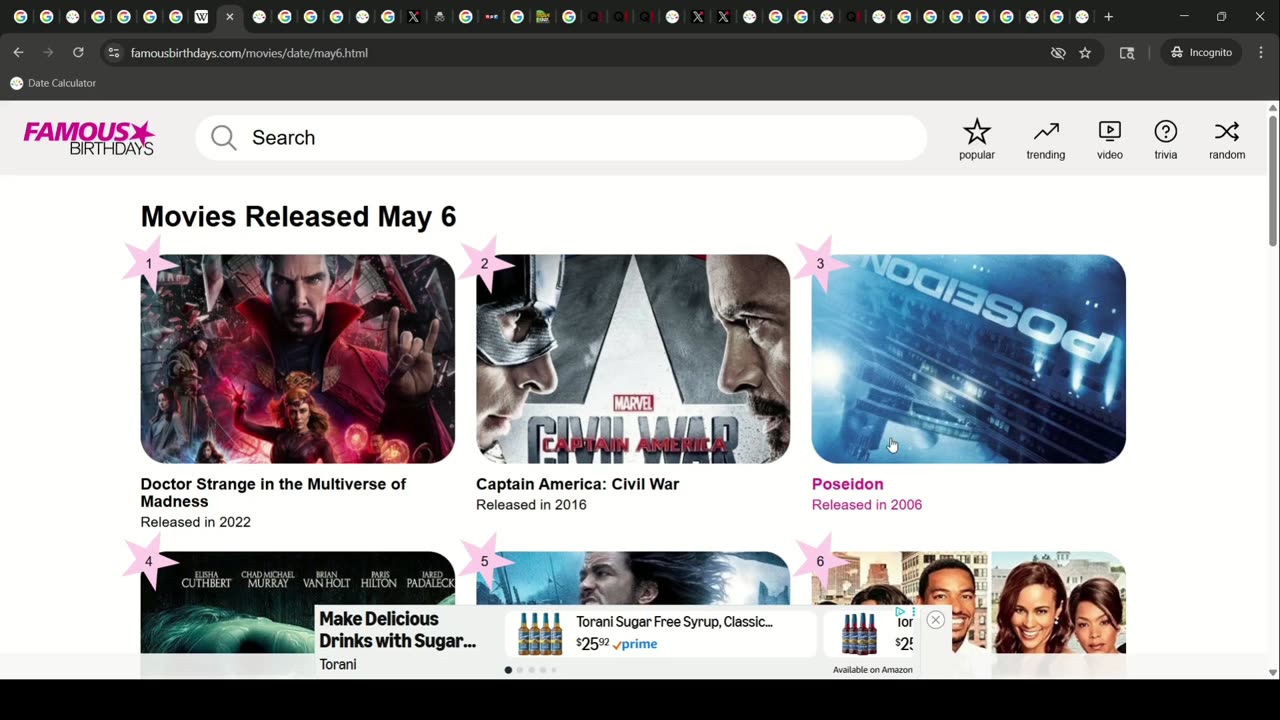
Task: Click the Make Delicious Drinks ad headline
Action: pos(397,630)
